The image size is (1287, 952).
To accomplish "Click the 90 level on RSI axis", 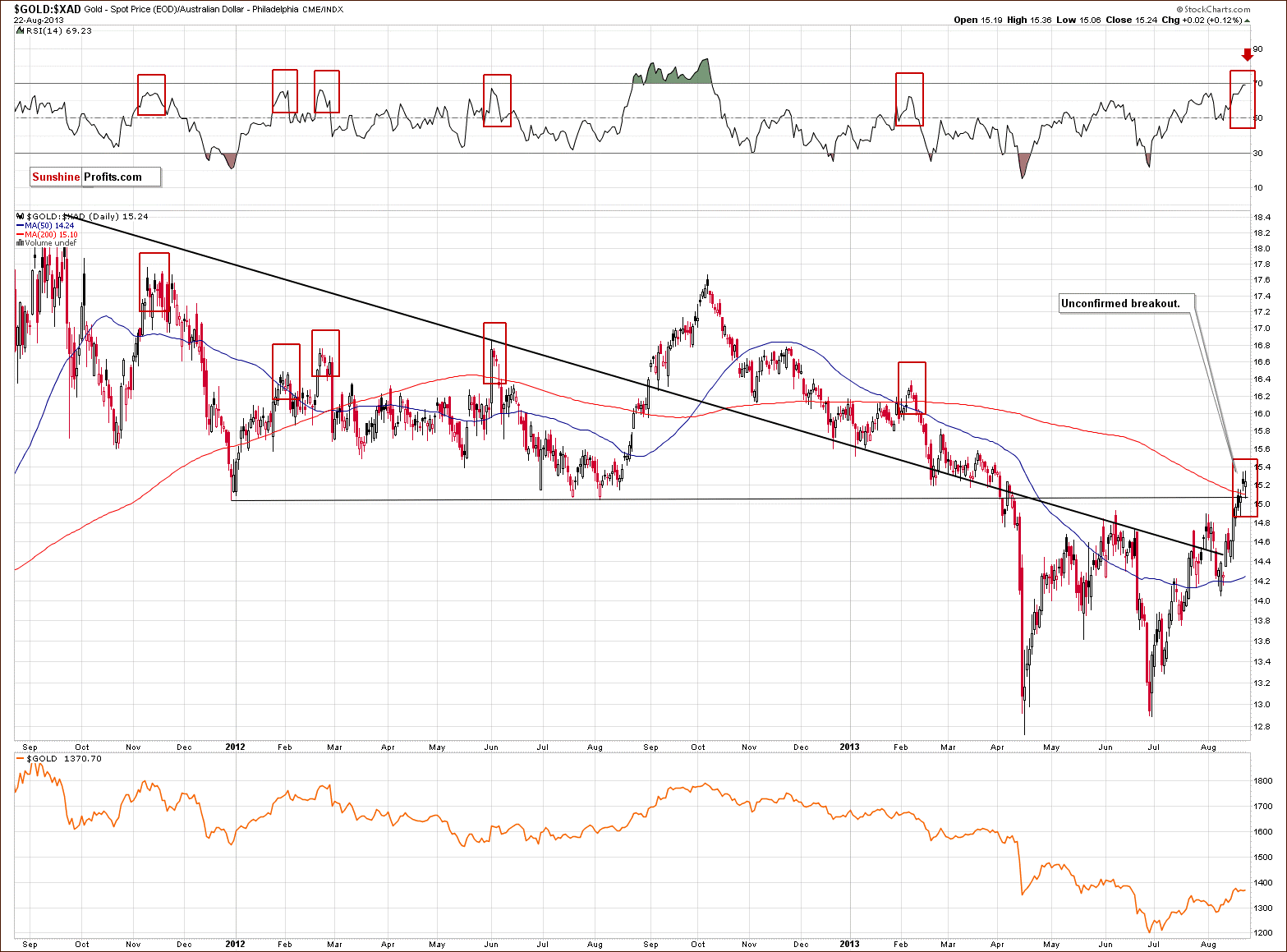I will point(1258,49).
